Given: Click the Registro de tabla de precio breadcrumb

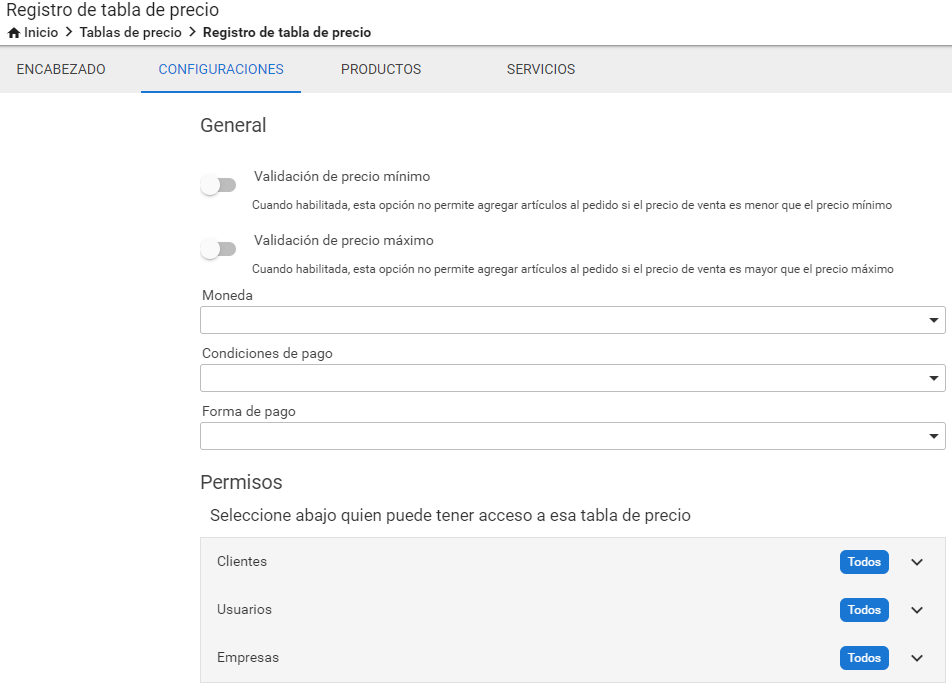Looking at the screenshot, I should point(287,33).
